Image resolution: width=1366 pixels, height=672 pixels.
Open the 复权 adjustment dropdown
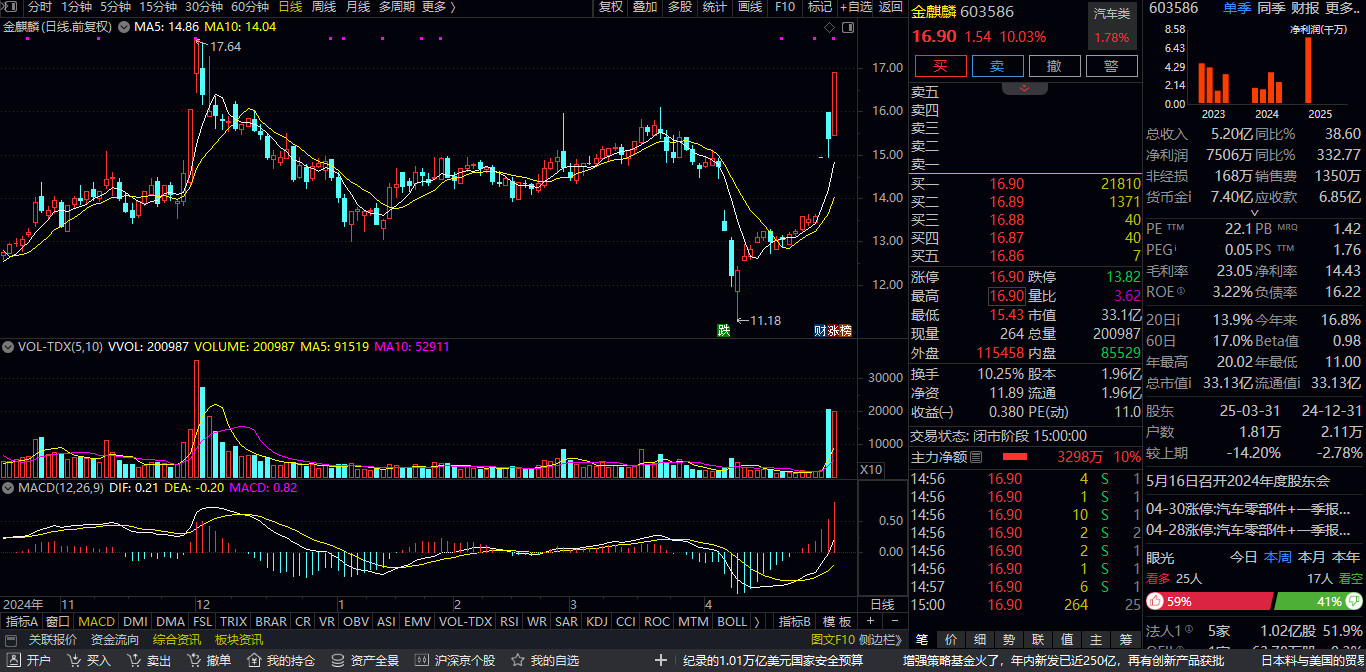tap(611, 7)
